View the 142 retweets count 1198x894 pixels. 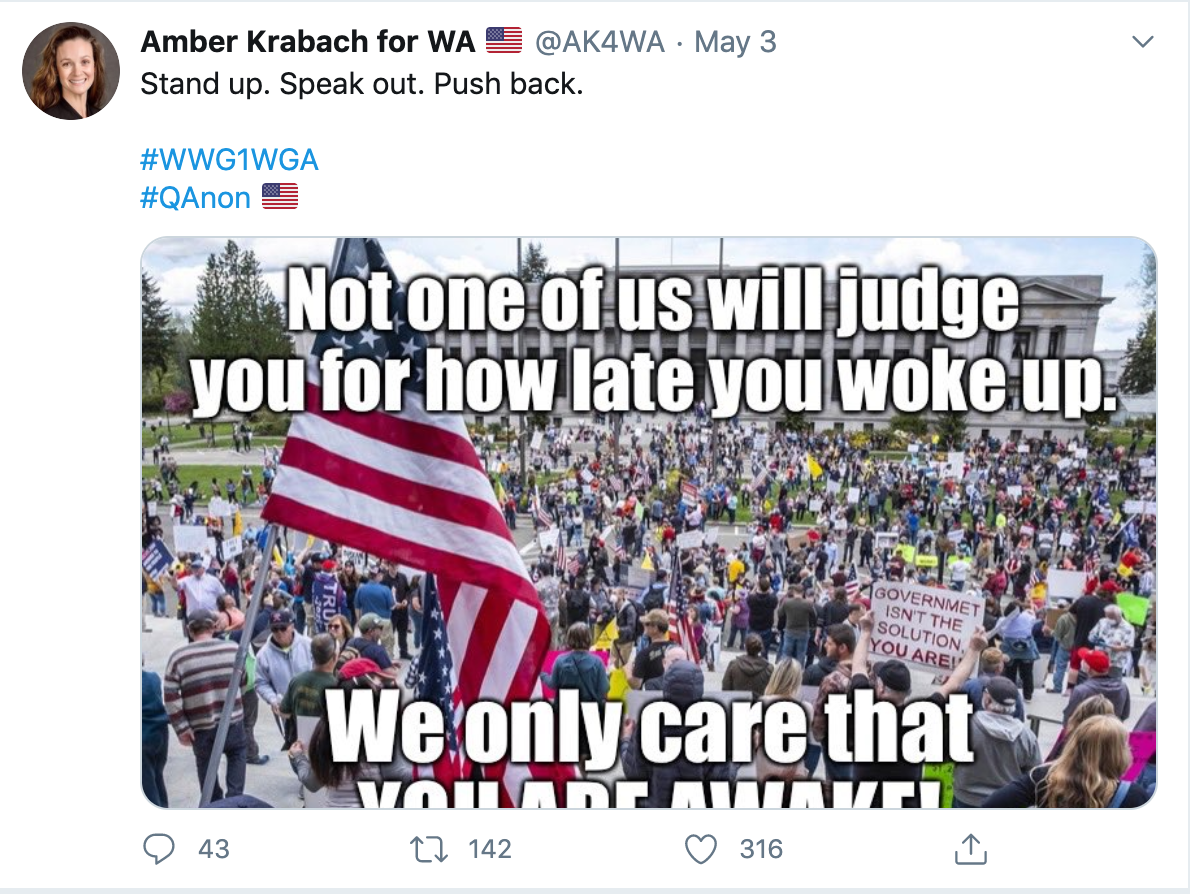click(x=490, y=849)
